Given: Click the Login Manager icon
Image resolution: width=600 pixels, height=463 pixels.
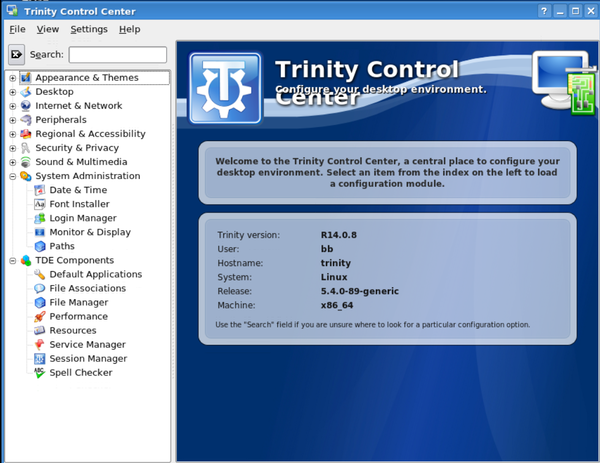Looking at the screenshot, I should pos(40,218).
